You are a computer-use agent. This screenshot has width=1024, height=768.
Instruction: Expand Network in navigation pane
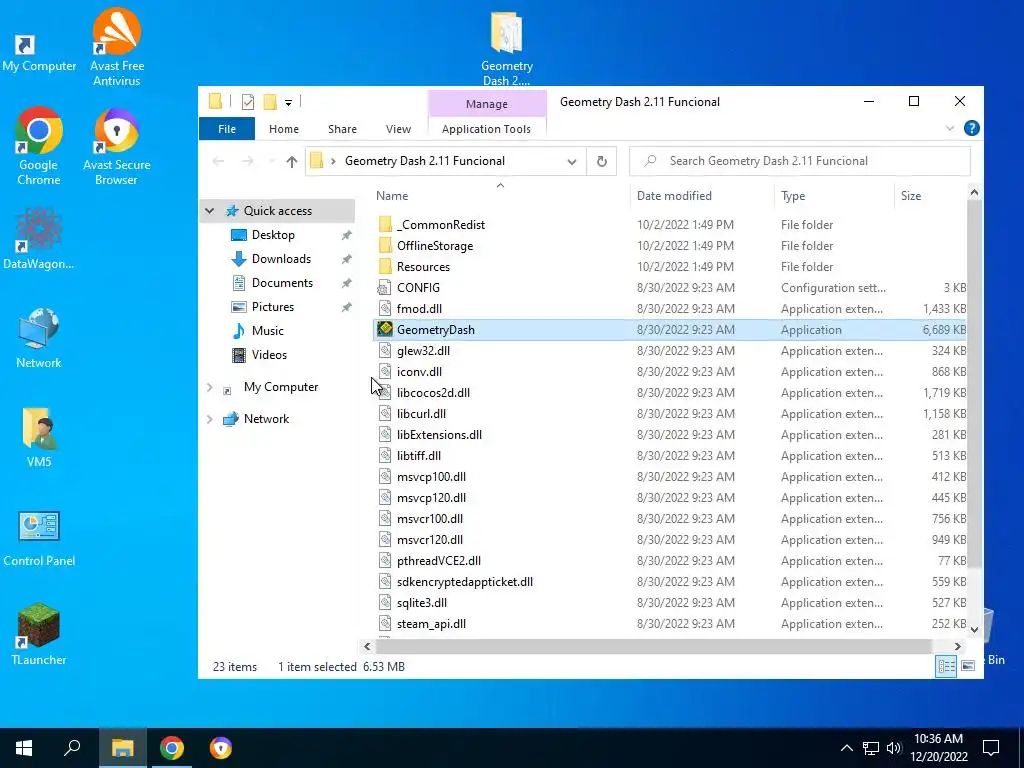[210, 419]
